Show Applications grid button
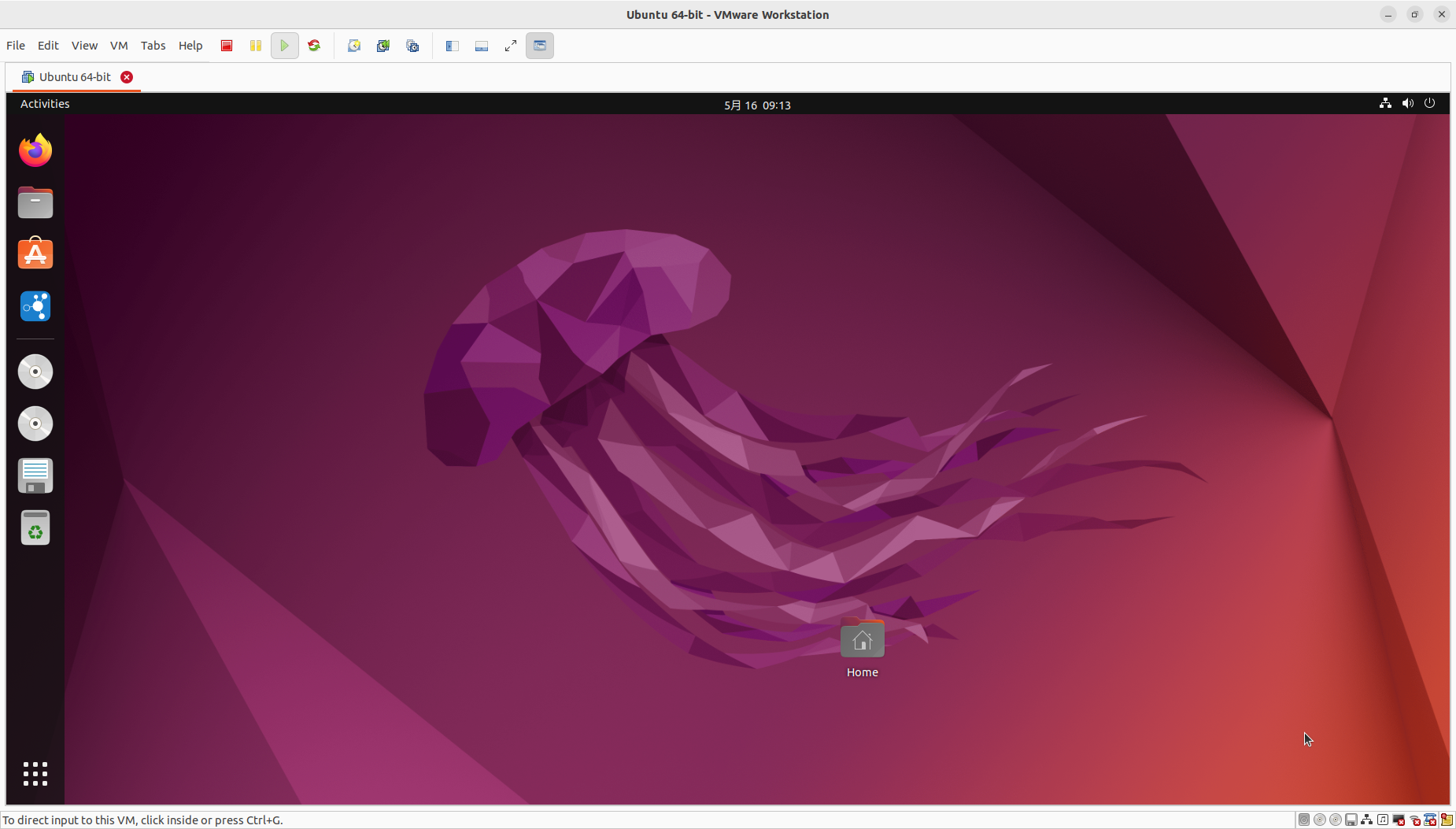1456x829 pixels. pos(35,774)
